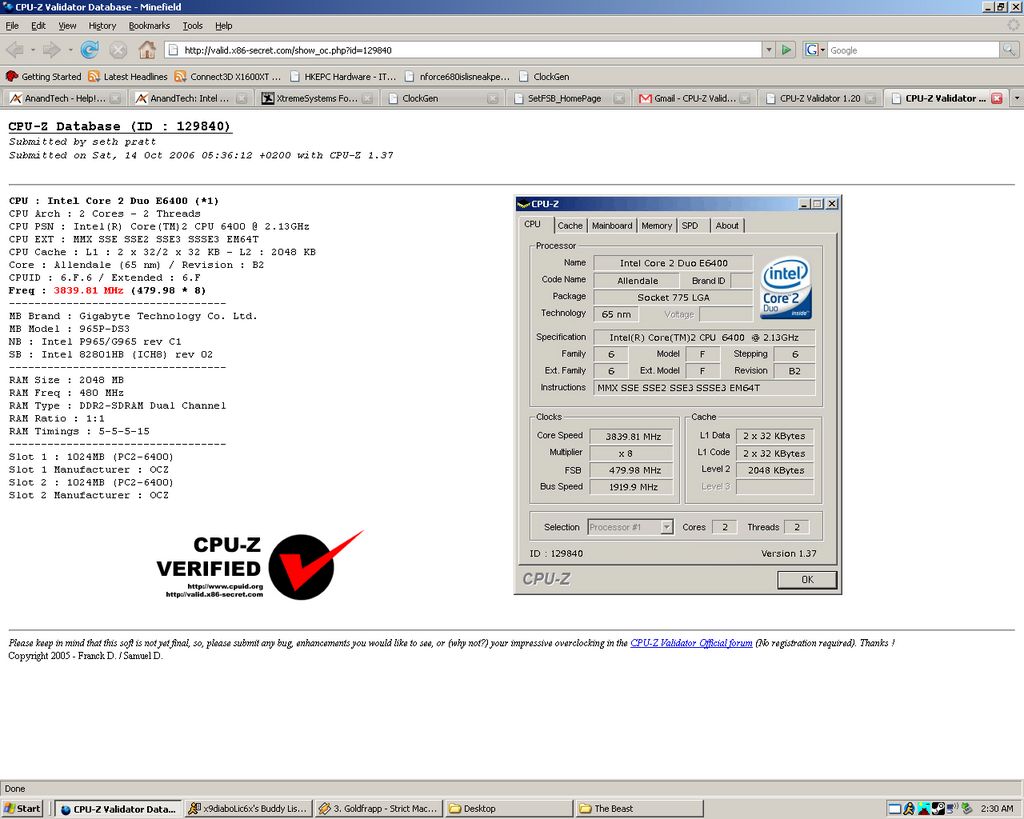The image size is (1024, 819).
Task: Open the nforce680i bookmark
Action: click(457, 76)
